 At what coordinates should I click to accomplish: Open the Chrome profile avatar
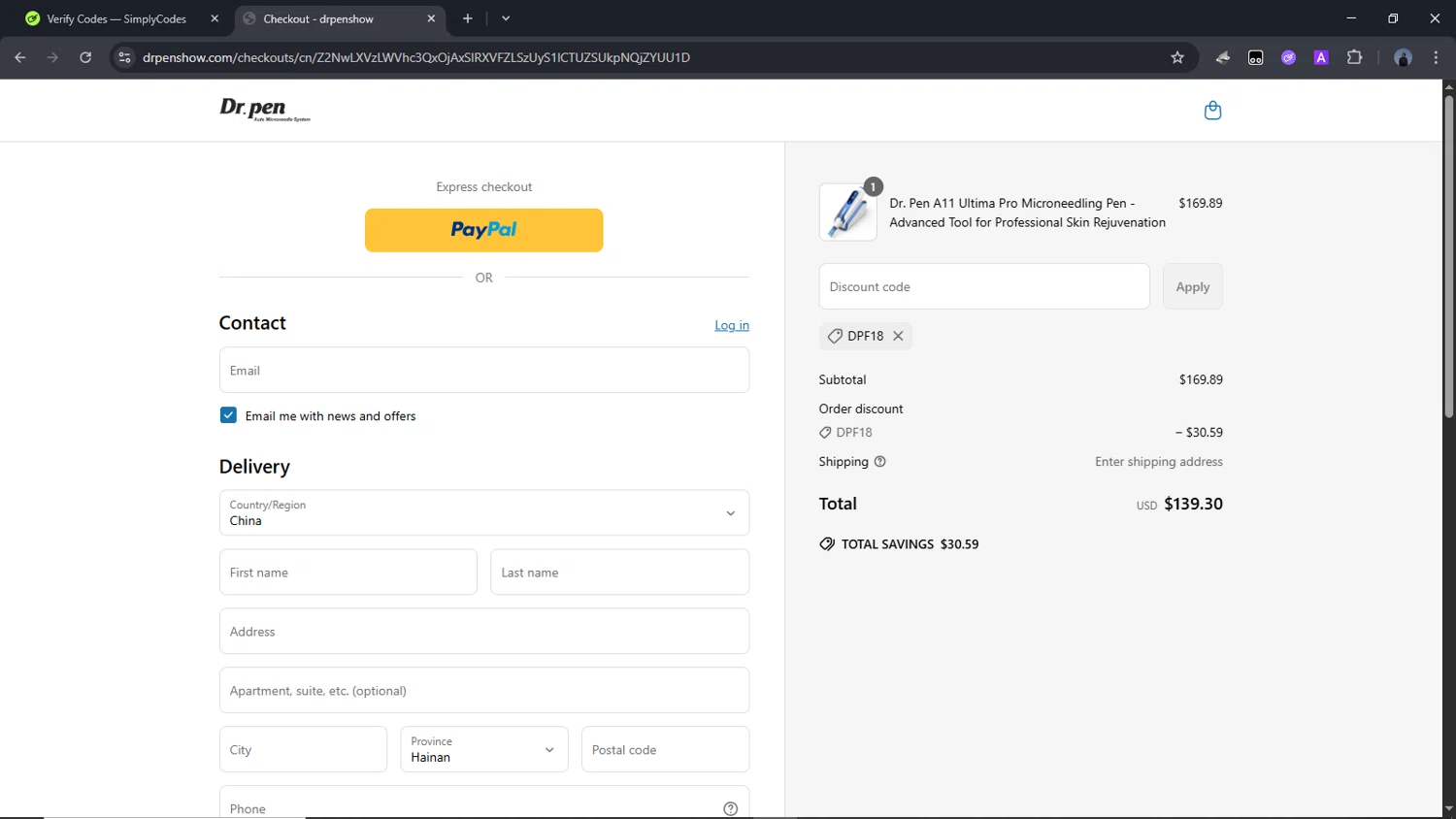coord(1403,57)
